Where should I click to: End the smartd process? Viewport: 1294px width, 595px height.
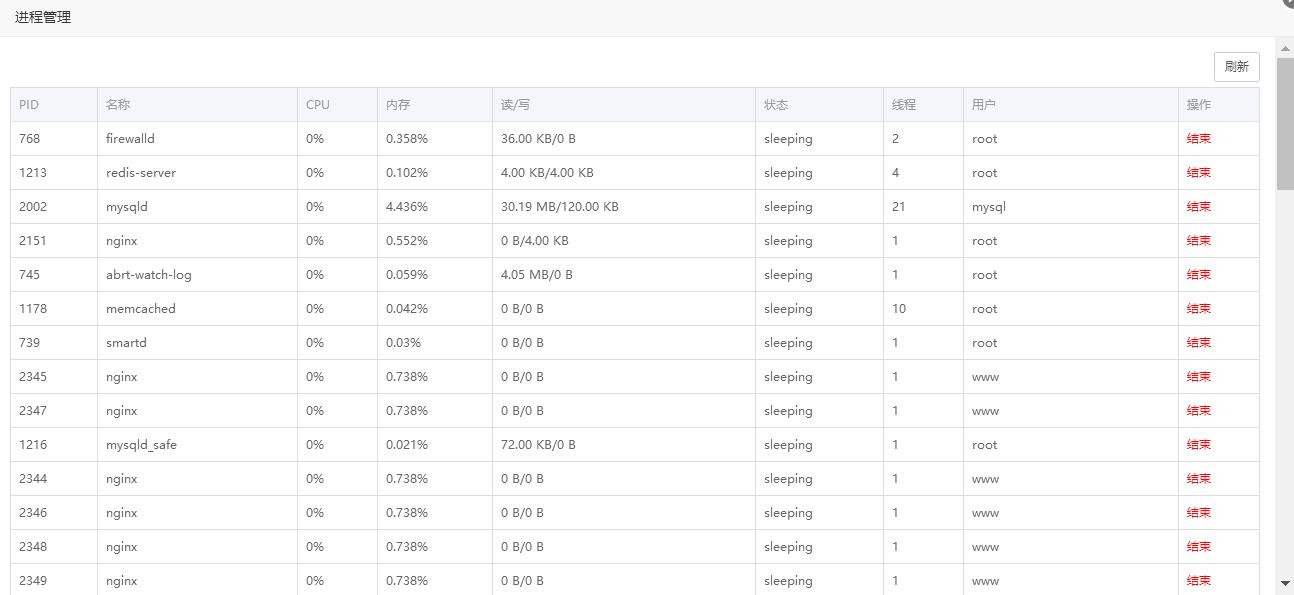pyautogui.click(x=1198, y=343)
